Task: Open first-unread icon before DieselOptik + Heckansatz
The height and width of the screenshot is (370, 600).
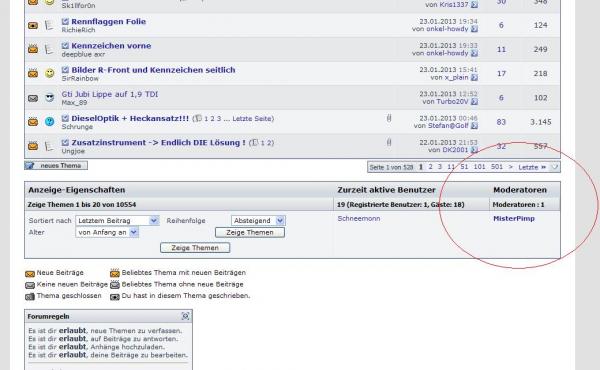Action: (x=65, y=118)
